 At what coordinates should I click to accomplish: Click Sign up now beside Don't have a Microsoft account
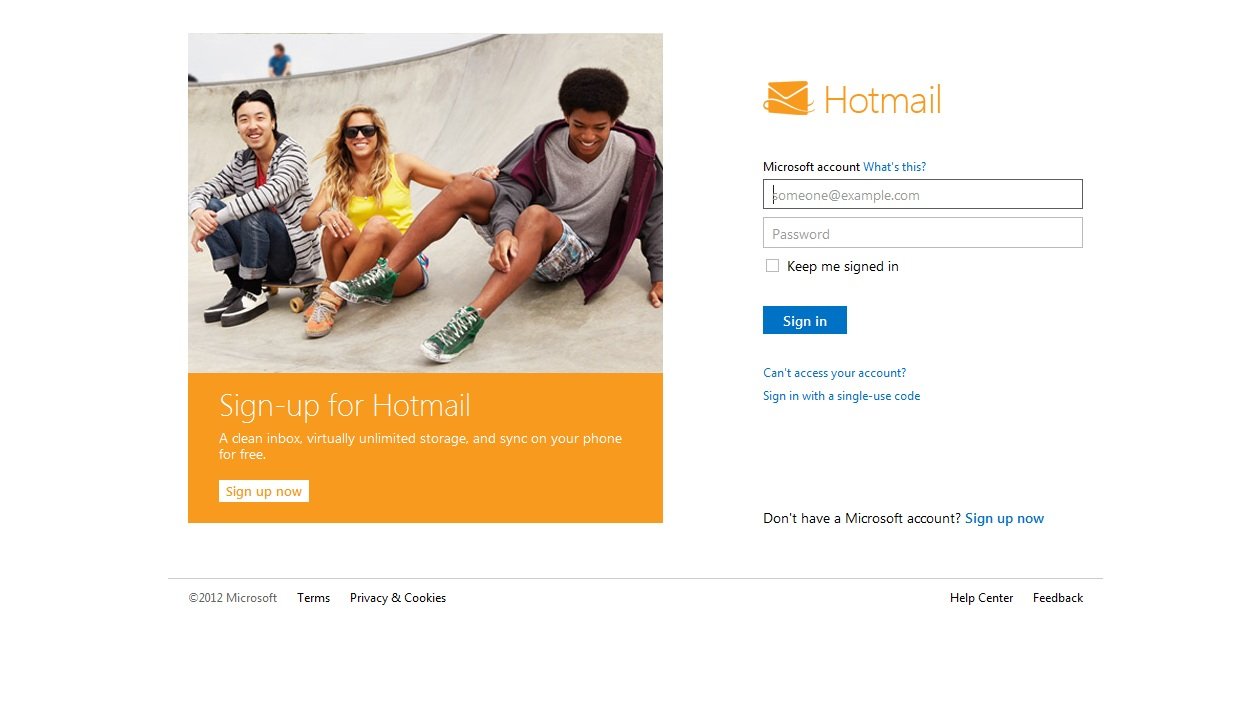pos(1004,518)
